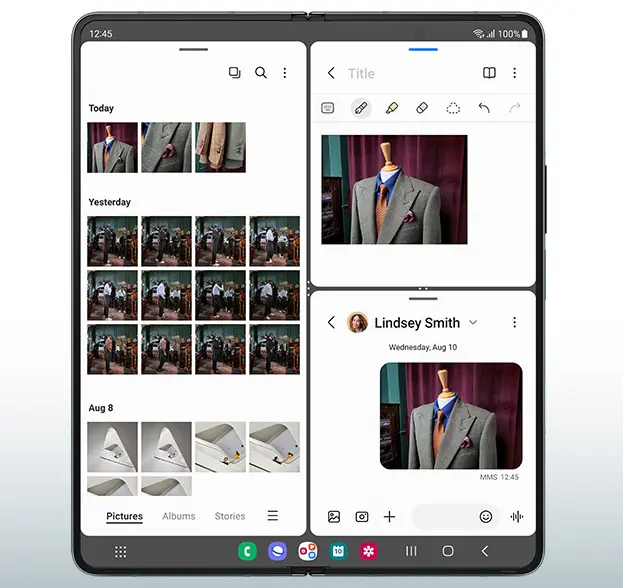Open the sent MMS suit image
This screenshot has height=588, width=623.
pos(451,416)
